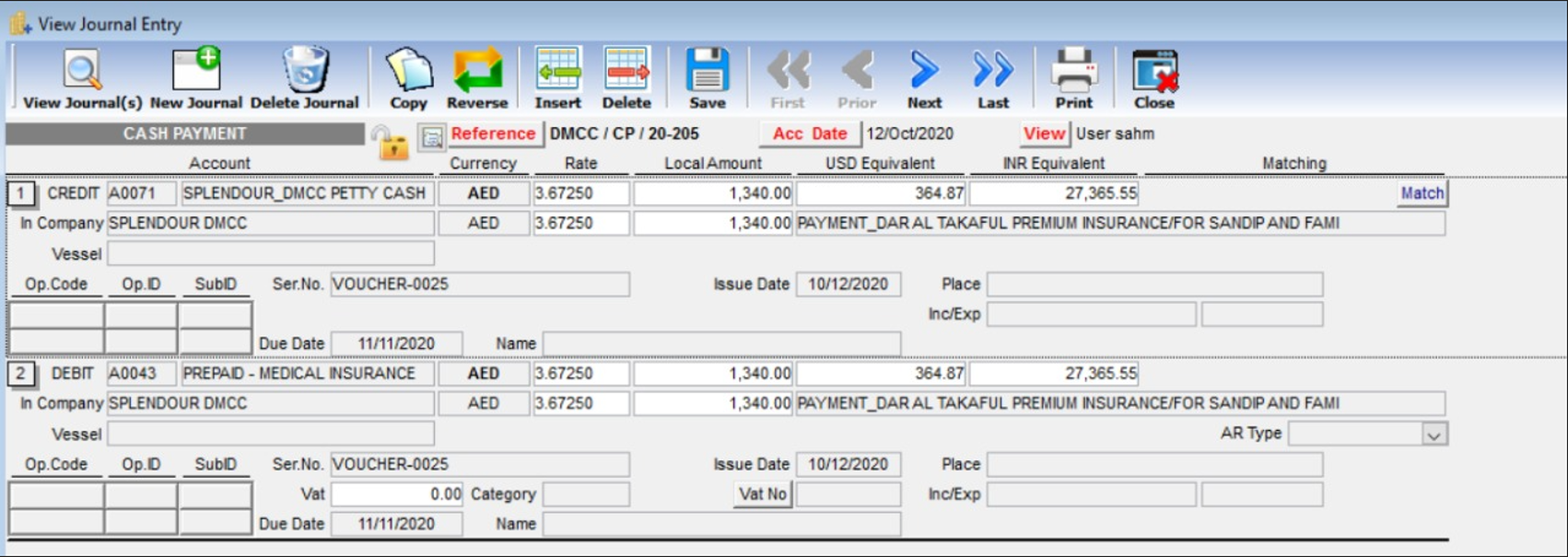Screen dimensions: 1568x557
Task: Click line 2 Inc/Exp first field
Action: point(1092,495)
